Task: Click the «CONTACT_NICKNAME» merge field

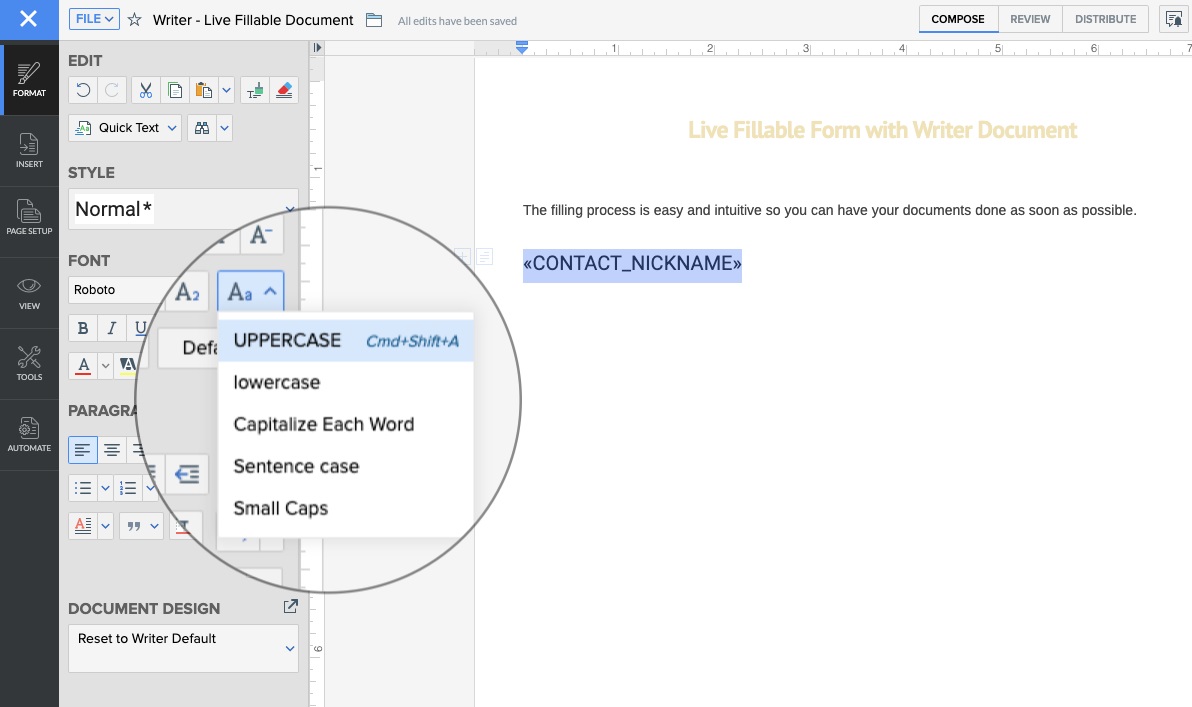Action: [632, 264]
